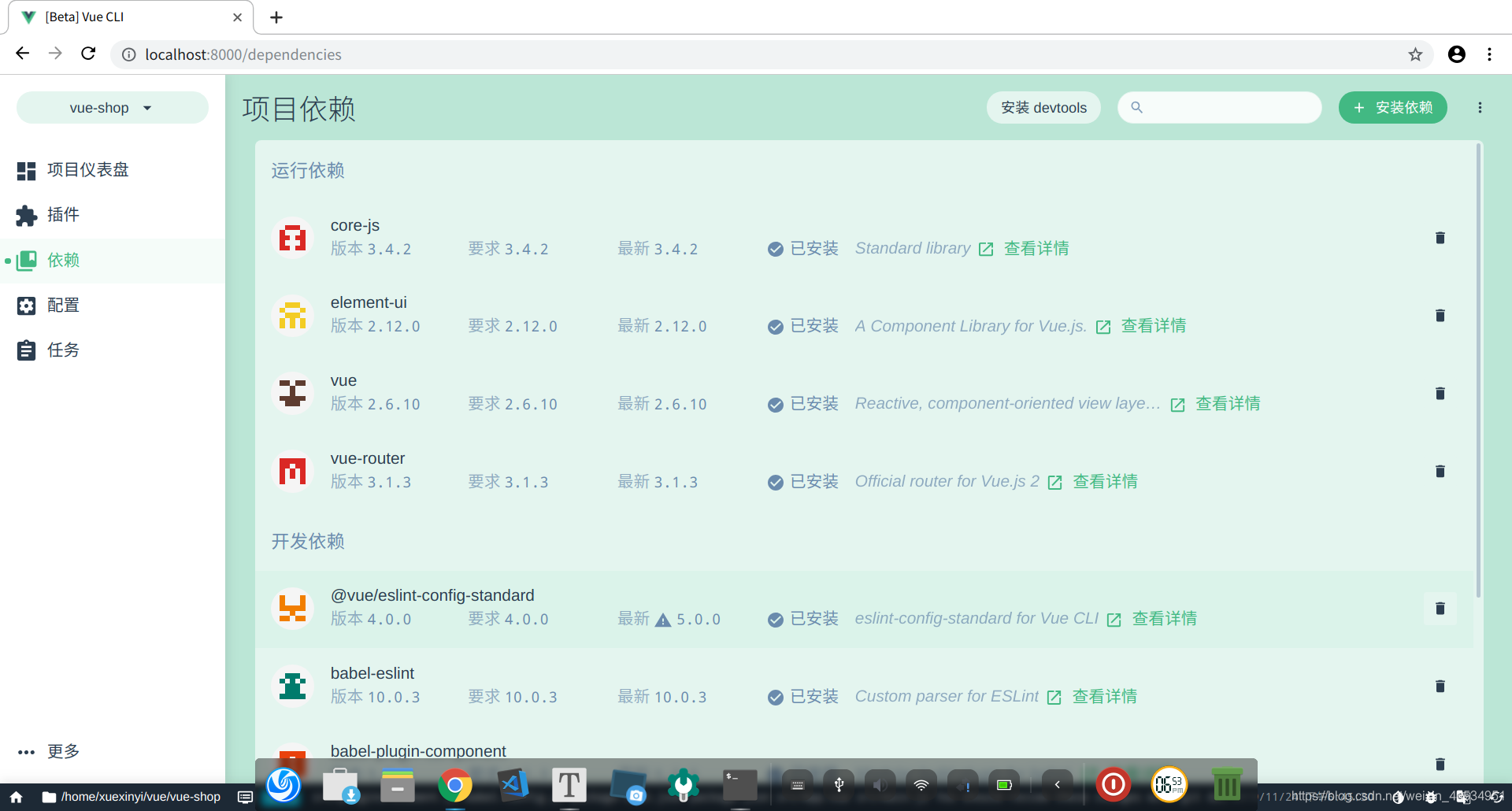Image resolution: width=1512 pixels, height=811 pixels.
Task: Open external link icon for element-ui description
Action: [x=1103, y=328]
